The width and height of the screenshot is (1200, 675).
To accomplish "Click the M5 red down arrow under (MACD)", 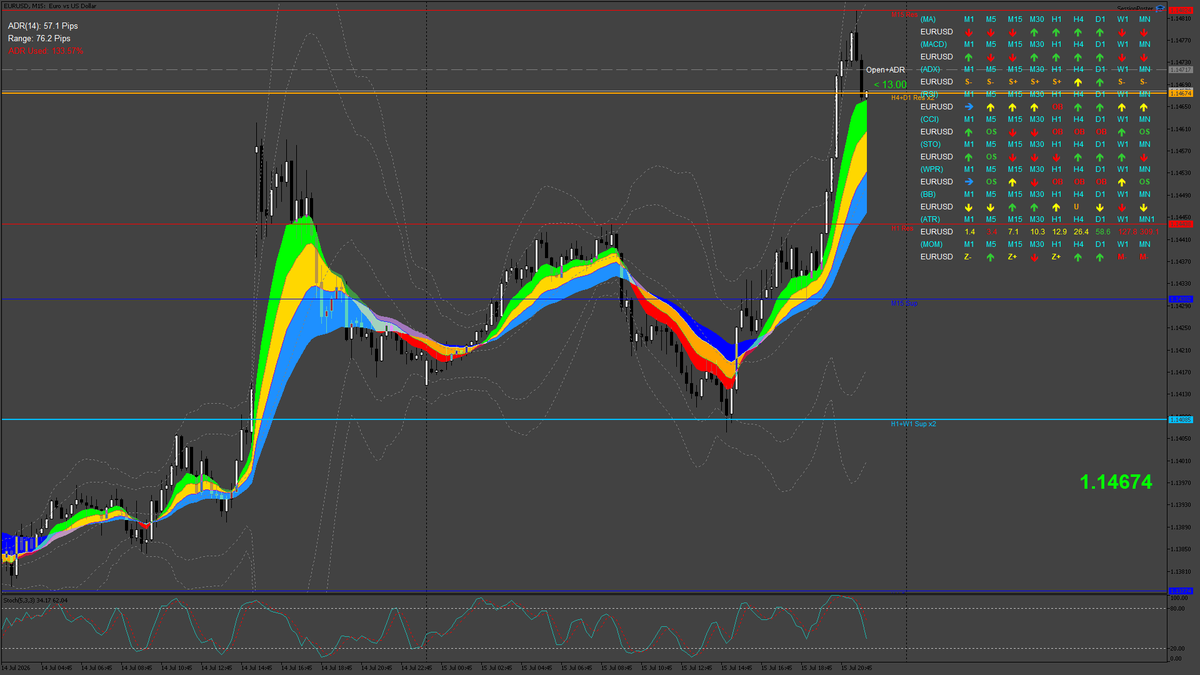I will (991, 57).
